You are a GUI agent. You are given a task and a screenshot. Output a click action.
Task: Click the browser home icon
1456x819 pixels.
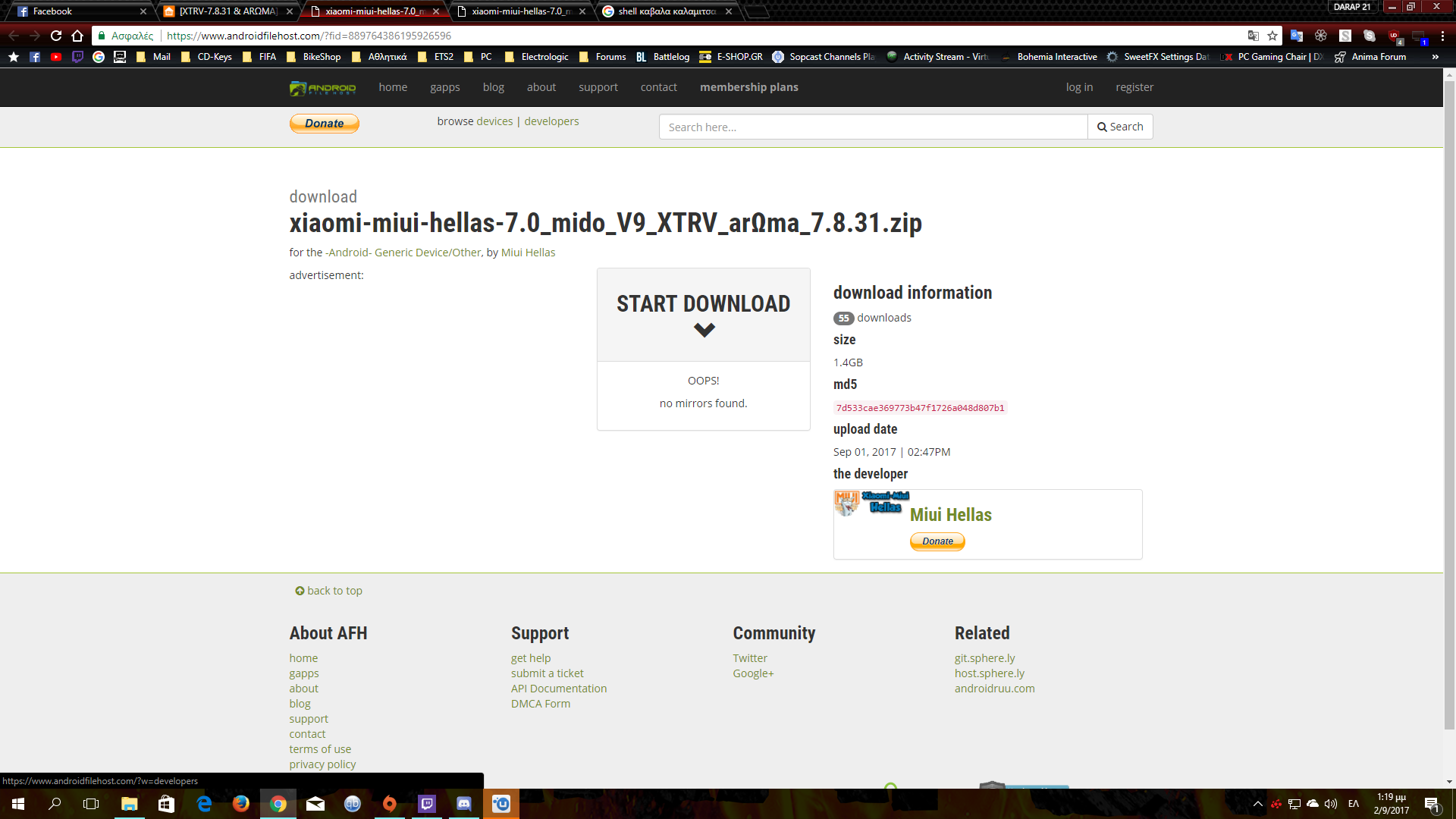click(x=77, y=36)
